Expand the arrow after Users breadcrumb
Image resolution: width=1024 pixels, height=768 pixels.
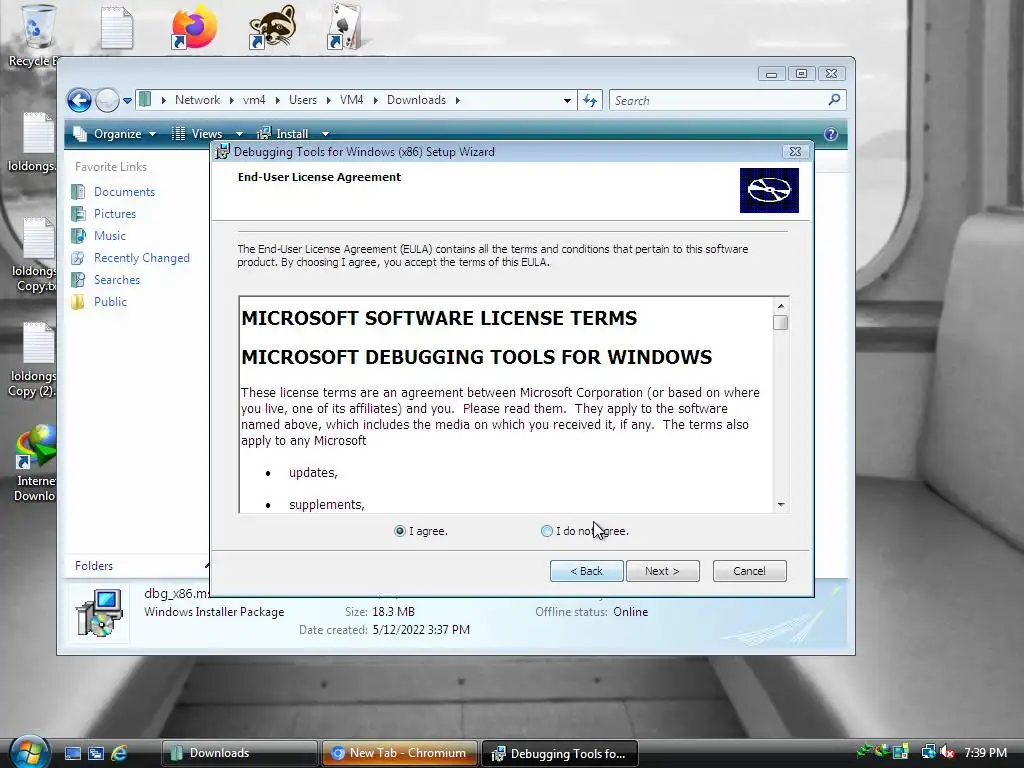click(328, 100)
